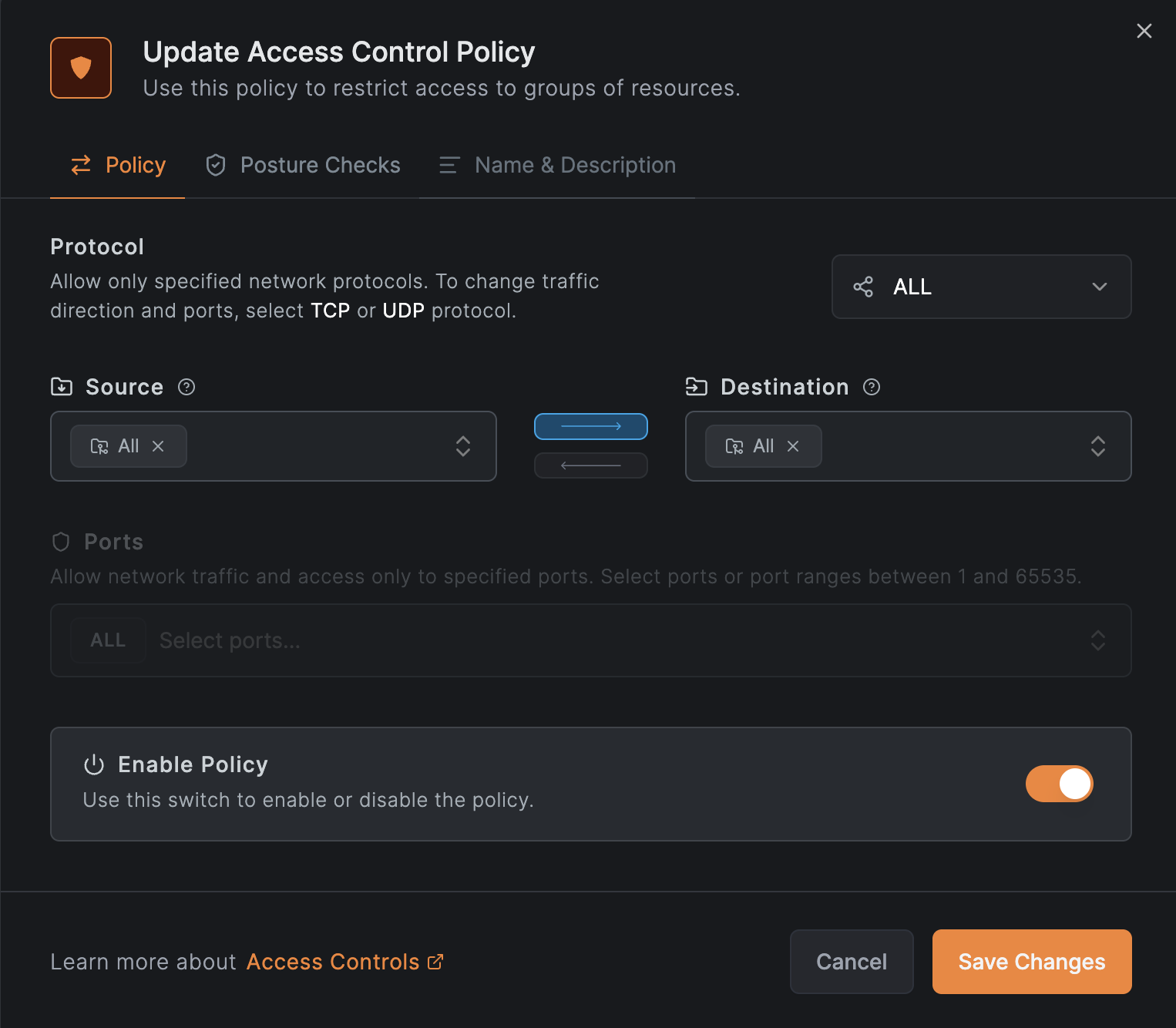Click the Posture Checks shield icon
The image size is (1176, 1028).
coord(216,165)
